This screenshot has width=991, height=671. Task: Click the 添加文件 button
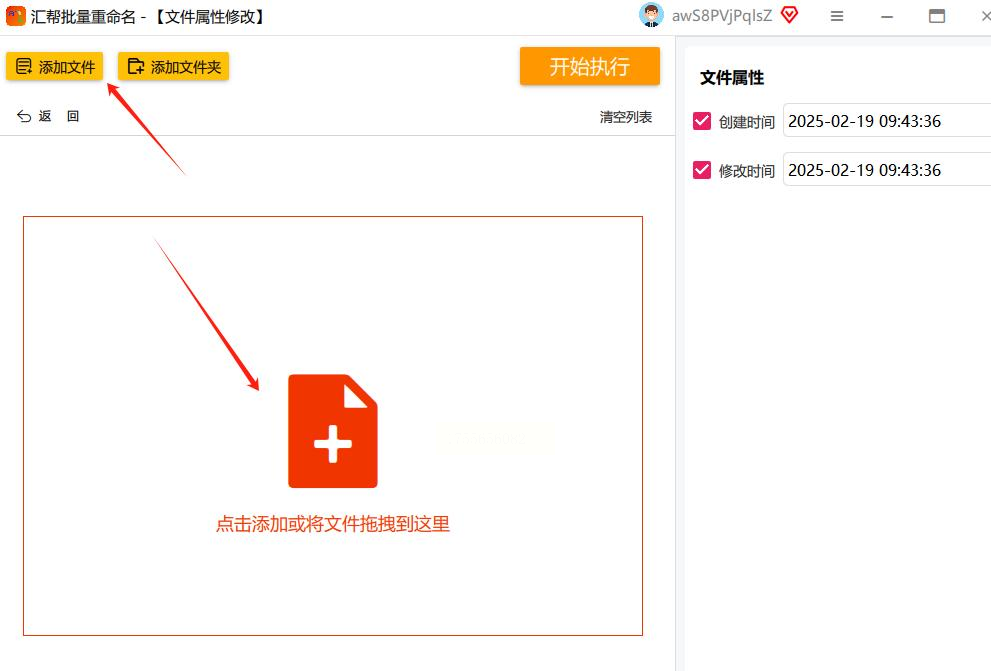[x=54, y=66]
